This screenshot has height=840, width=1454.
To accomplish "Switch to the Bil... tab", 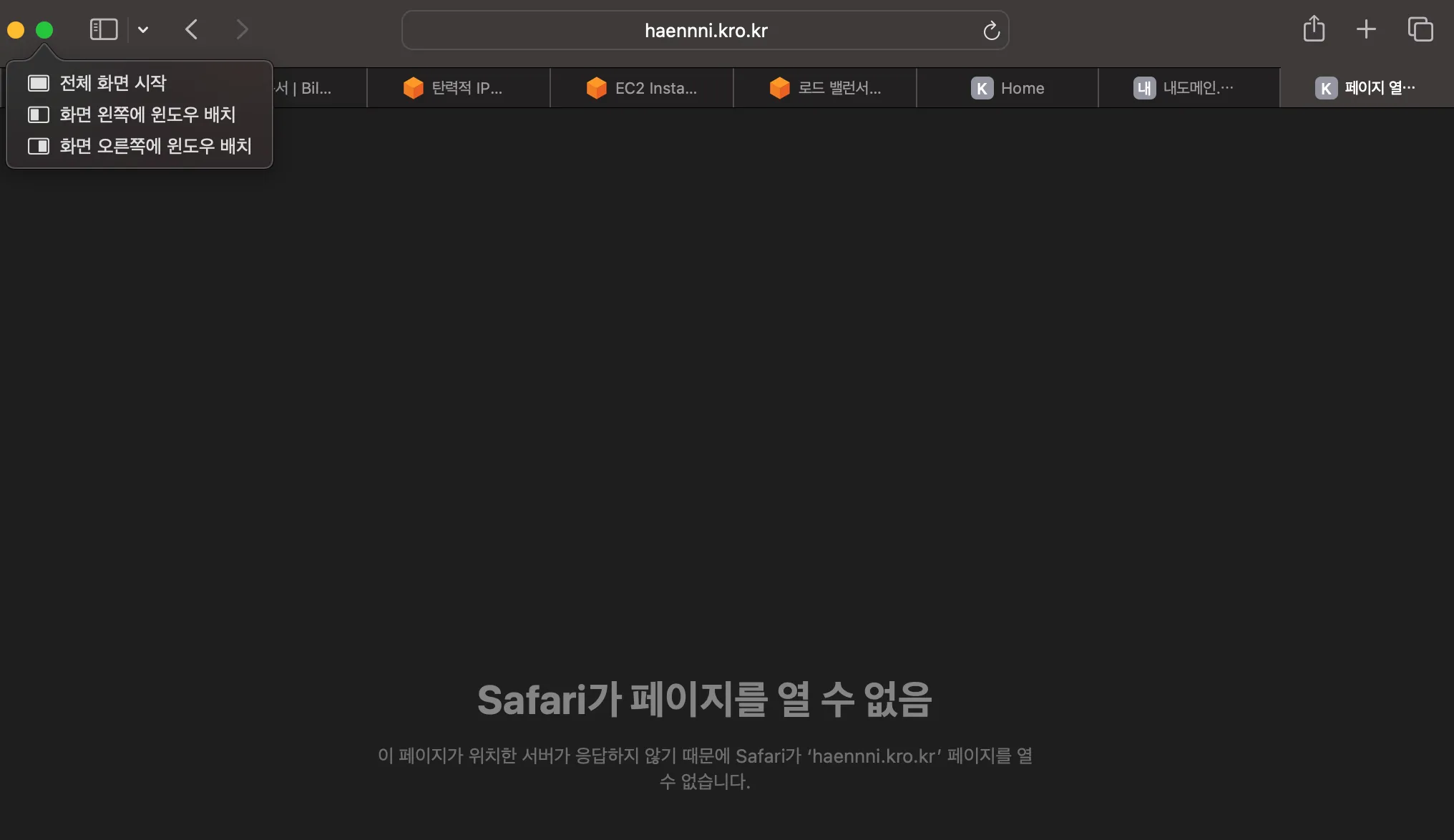I will (315, 88).
